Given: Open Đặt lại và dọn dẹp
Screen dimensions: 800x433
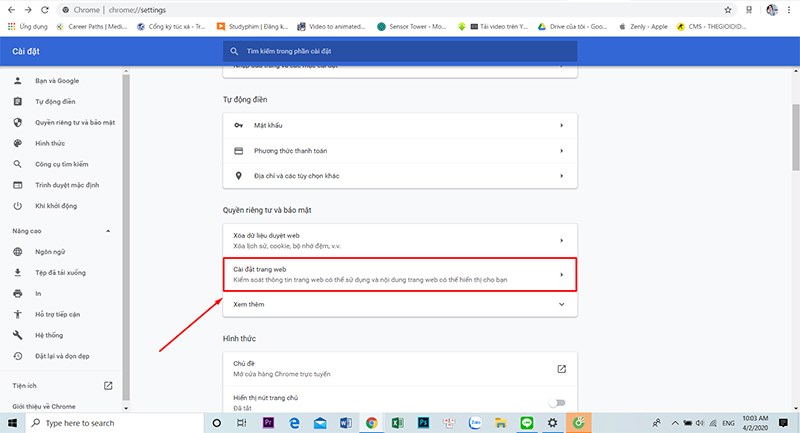Looking at the screenshot, I should tap(61, 356).
